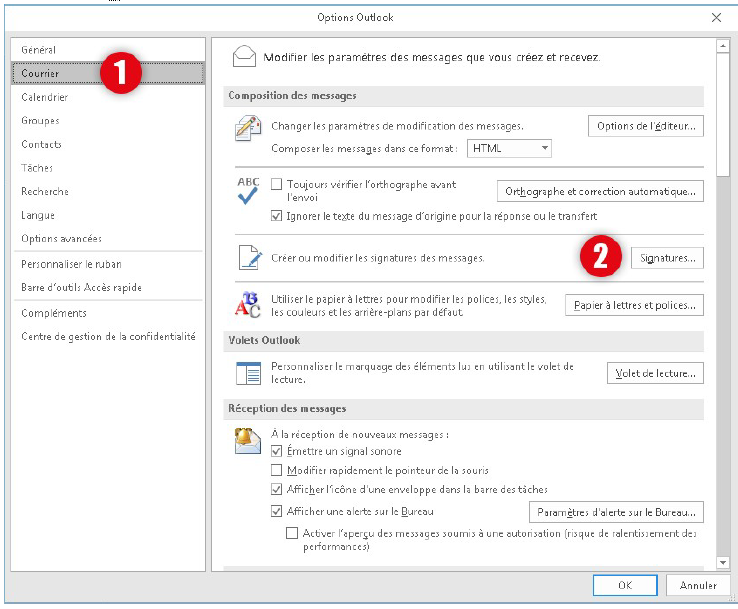Click the signature pen-and-page icon

pos(247,257)
